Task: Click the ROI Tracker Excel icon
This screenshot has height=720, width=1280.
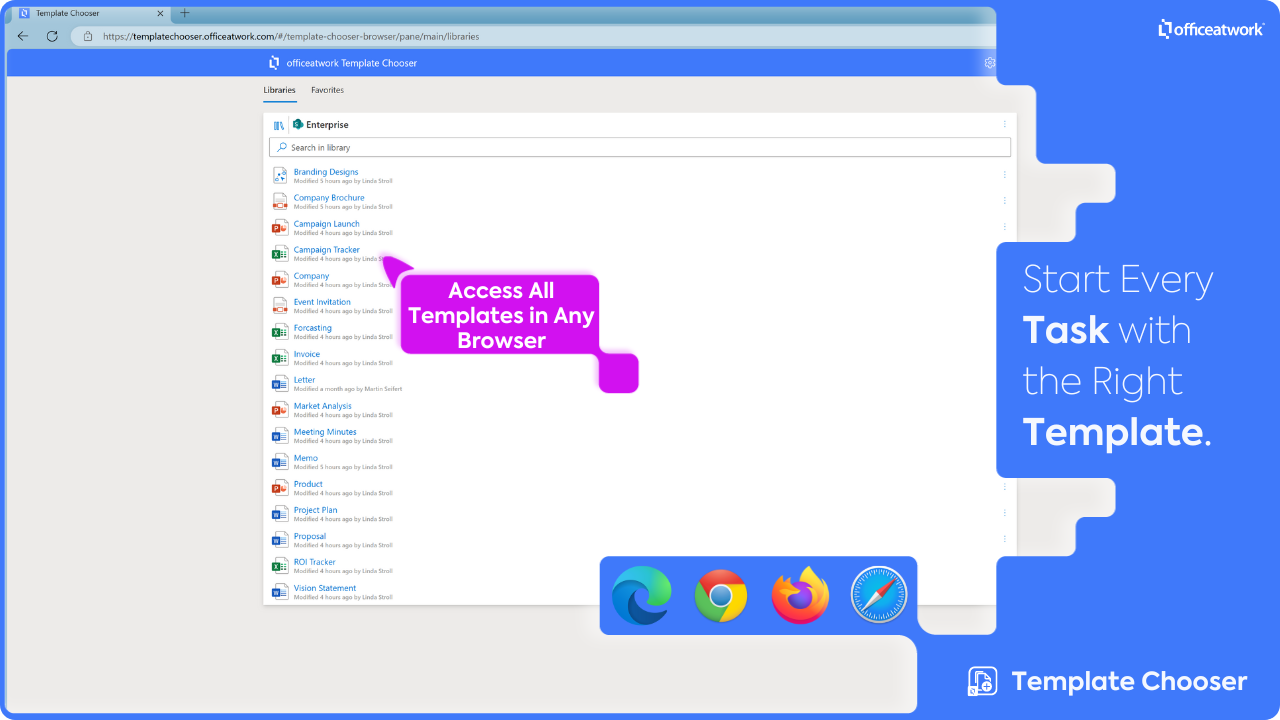Action: tap(280, 565)
